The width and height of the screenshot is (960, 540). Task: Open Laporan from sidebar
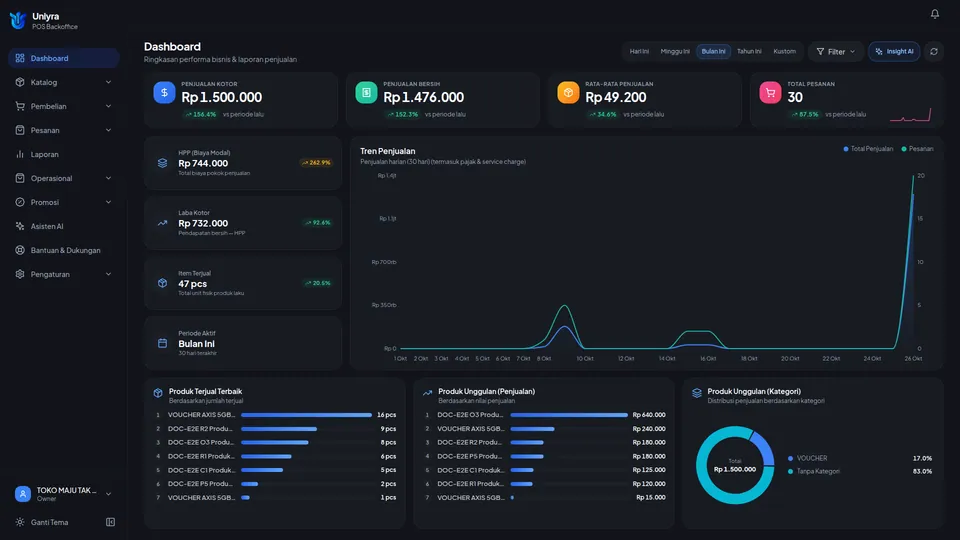[64, 154]
